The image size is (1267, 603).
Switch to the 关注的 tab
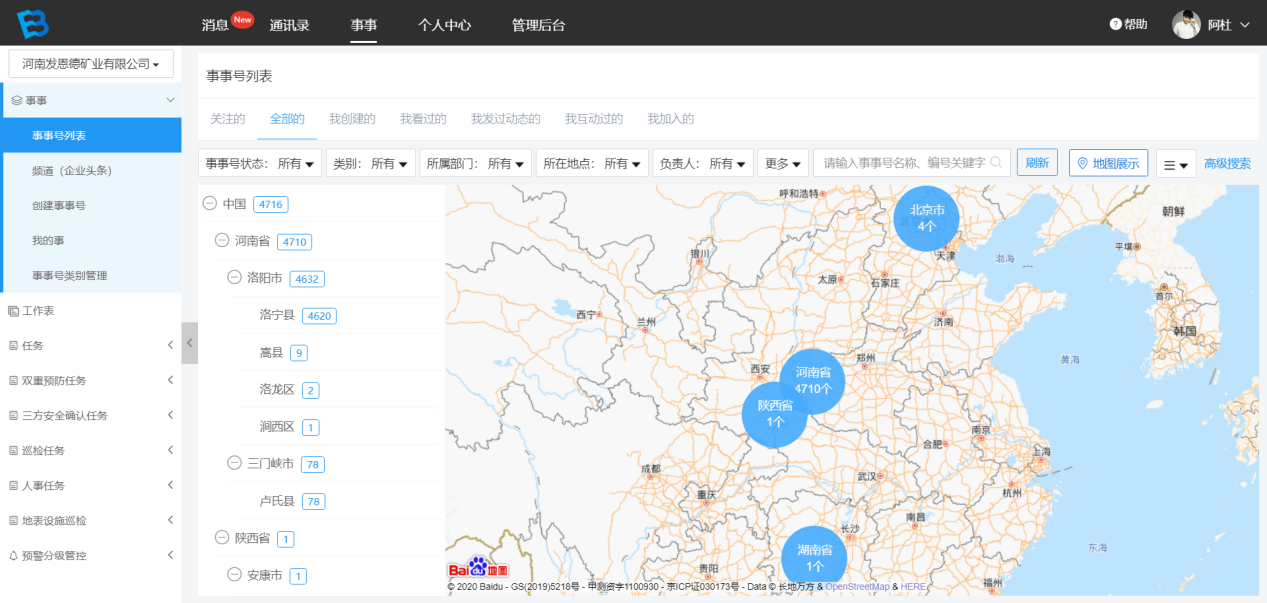click(227, 119)
